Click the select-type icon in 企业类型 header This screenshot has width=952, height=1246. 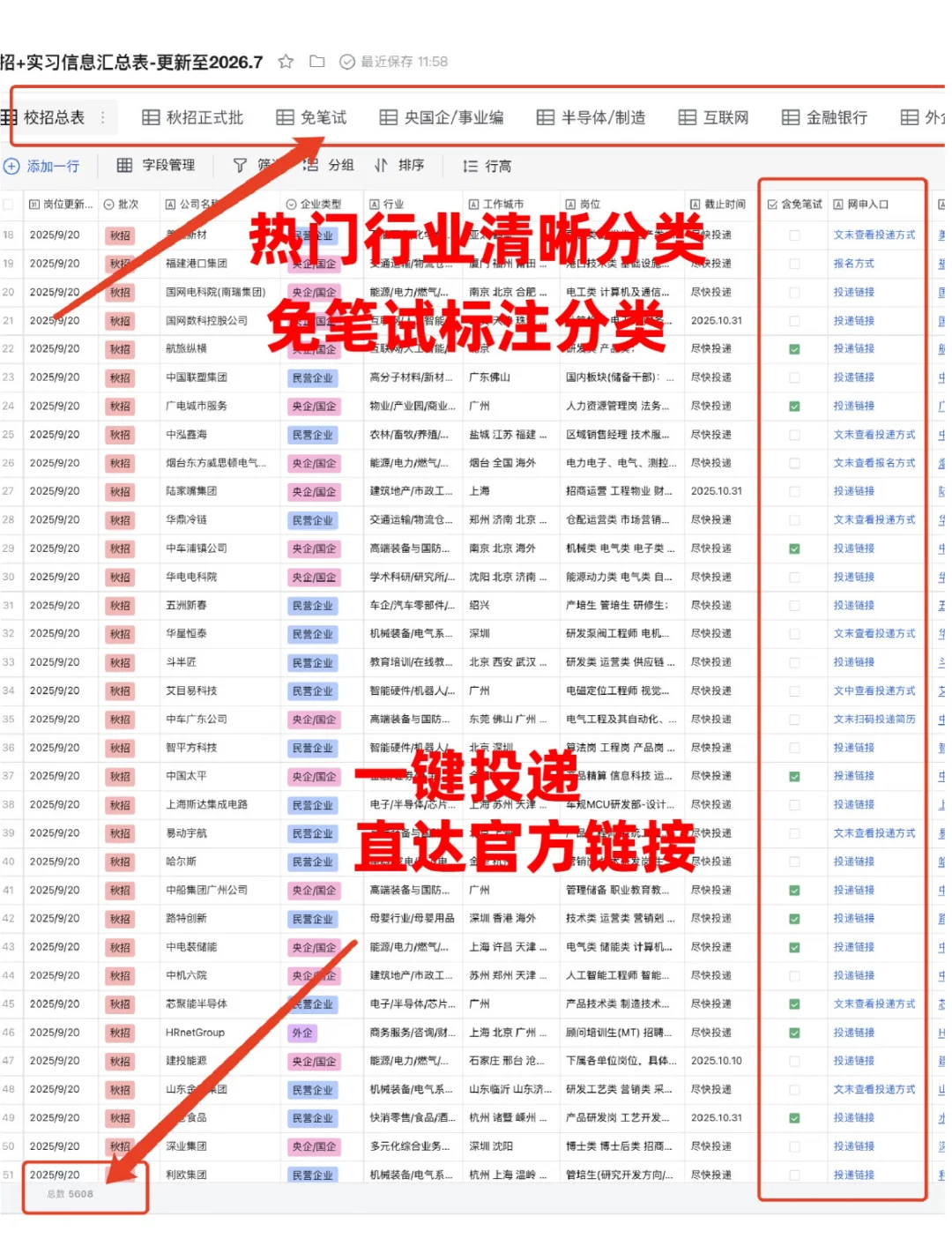[x=291, y=205]
